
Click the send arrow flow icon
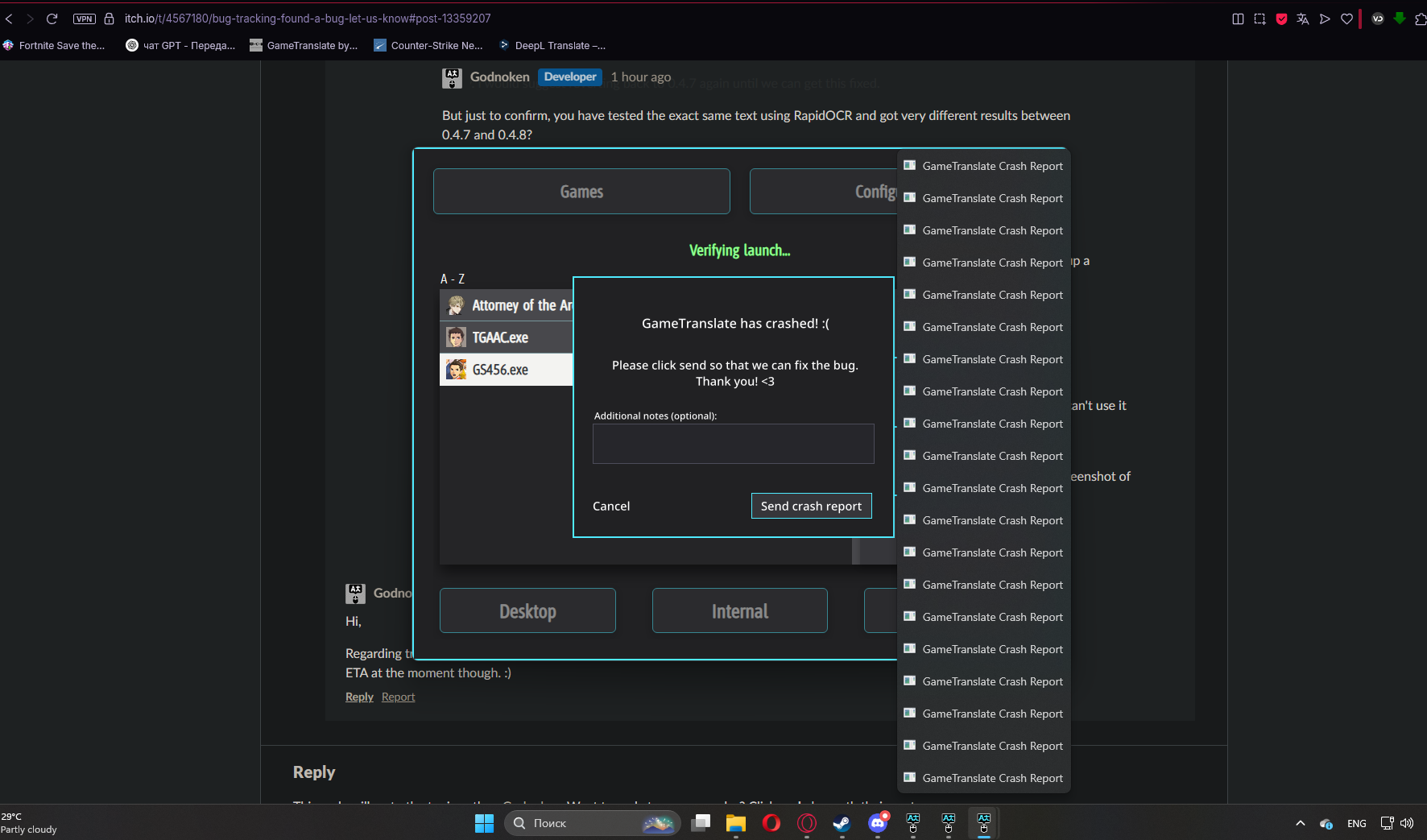[x=1325, y=19]
